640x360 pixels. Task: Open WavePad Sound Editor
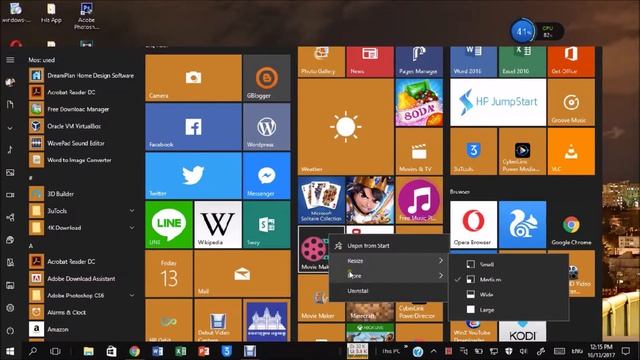(x=82, y=143)
